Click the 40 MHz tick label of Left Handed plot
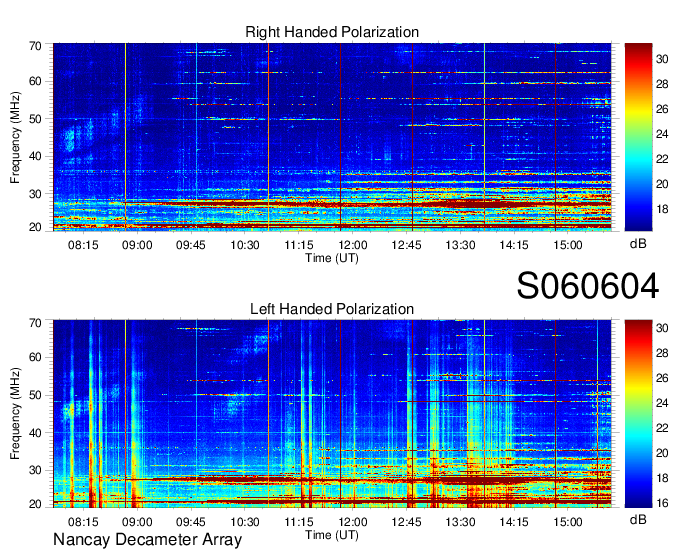The height and width of the screenshot is (552, 680). [36, 433]
